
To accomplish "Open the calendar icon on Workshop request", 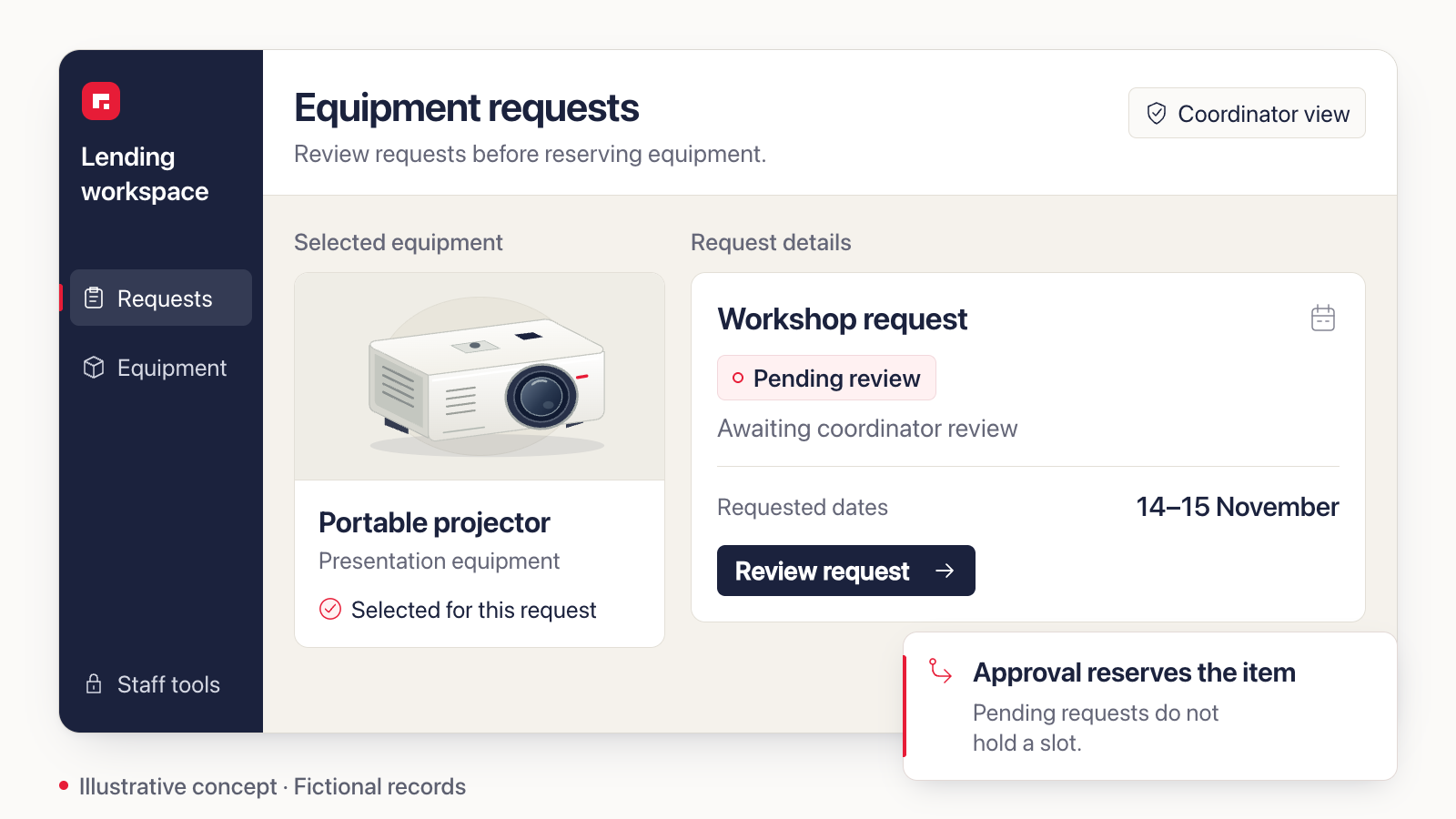I will point(1323,318).
